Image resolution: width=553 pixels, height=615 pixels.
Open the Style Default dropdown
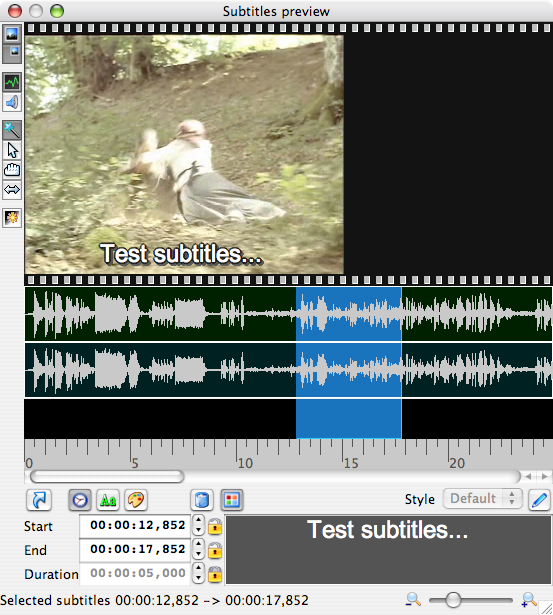coord(482,499)
